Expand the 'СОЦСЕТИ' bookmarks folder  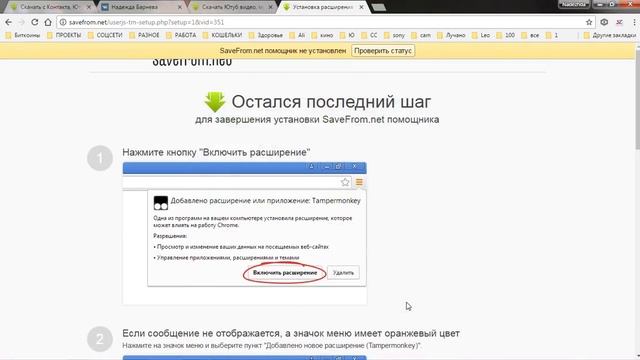(105, 35)
